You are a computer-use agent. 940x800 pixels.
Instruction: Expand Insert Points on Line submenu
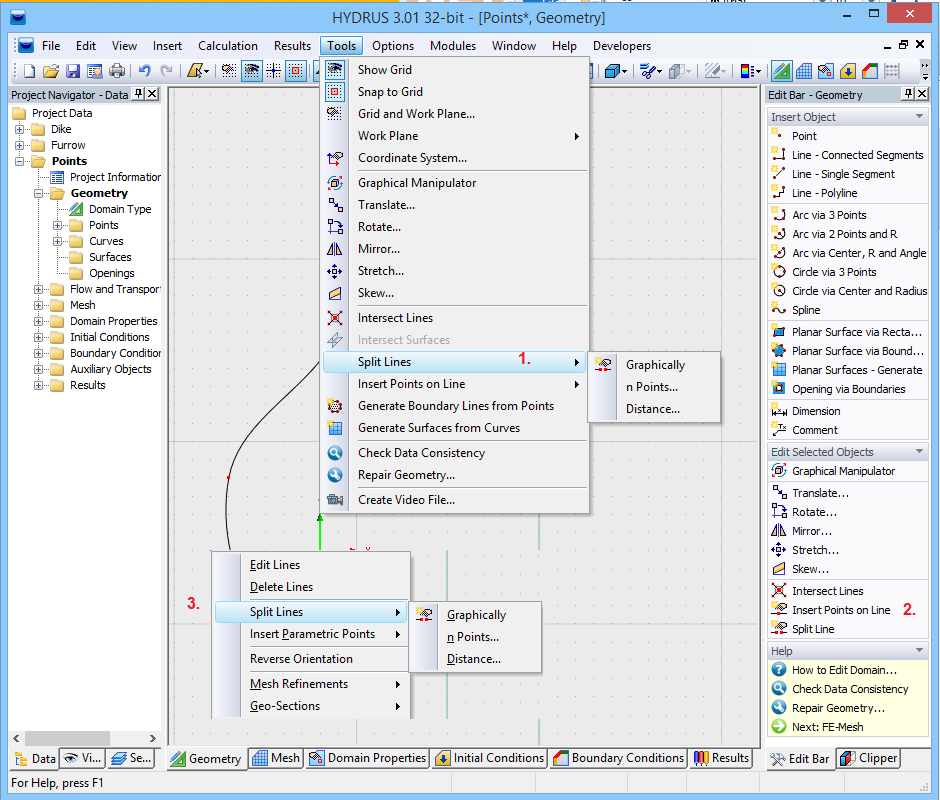[456, 384]
